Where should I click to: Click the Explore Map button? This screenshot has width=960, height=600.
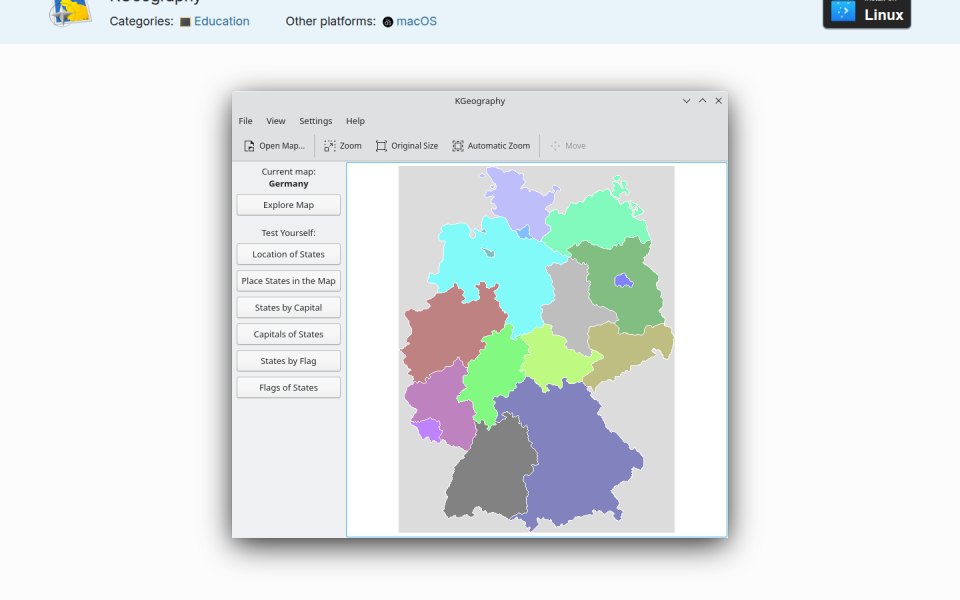pyautogui.click(x=288, y=205)
